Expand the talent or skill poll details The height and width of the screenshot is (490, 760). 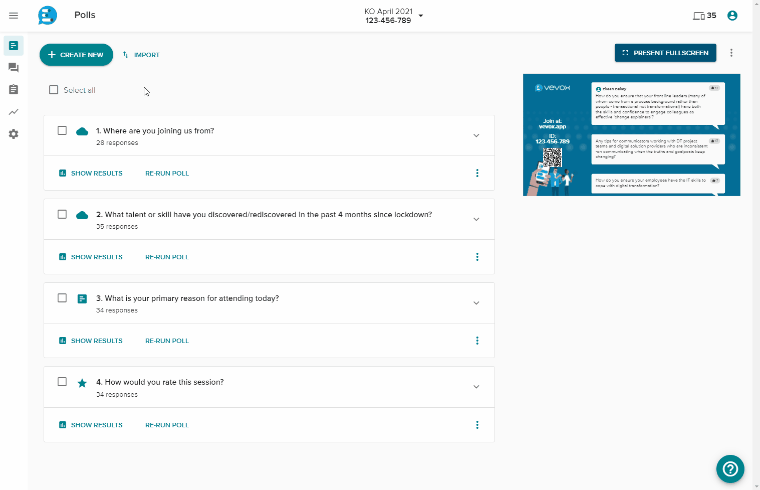pos(476,220)
